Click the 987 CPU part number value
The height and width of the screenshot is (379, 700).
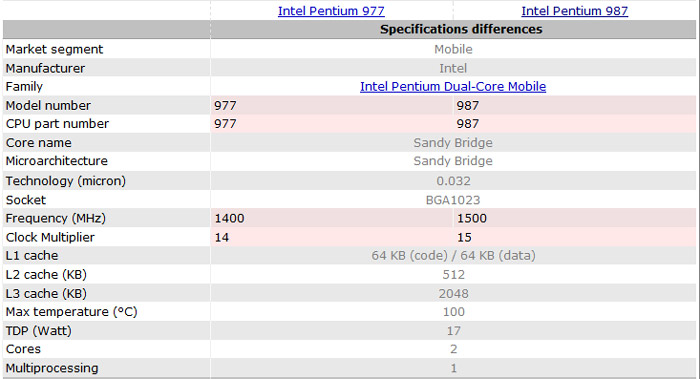(x=467, y=124)
